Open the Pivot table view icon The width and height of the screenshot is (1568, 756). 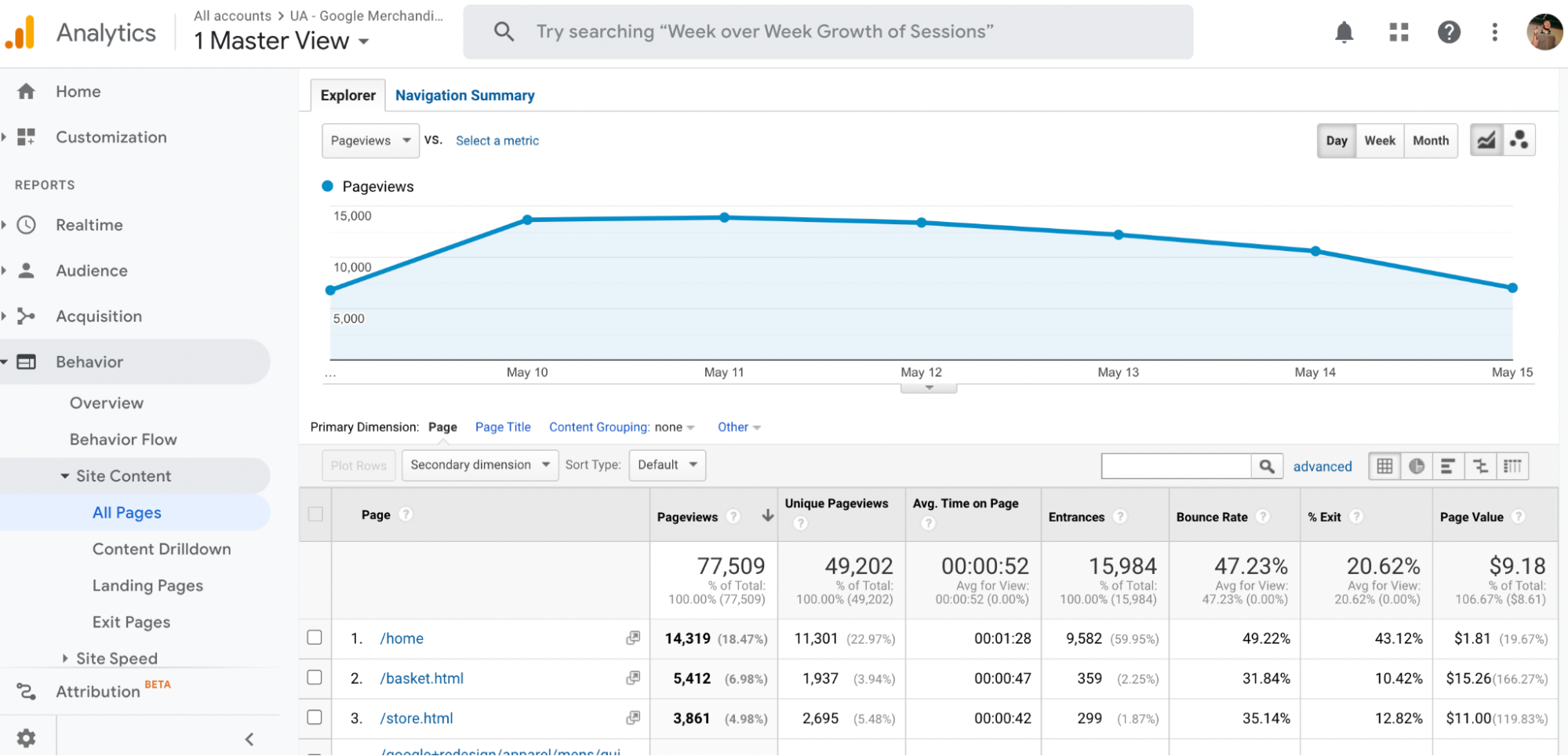coord(1512,465)
